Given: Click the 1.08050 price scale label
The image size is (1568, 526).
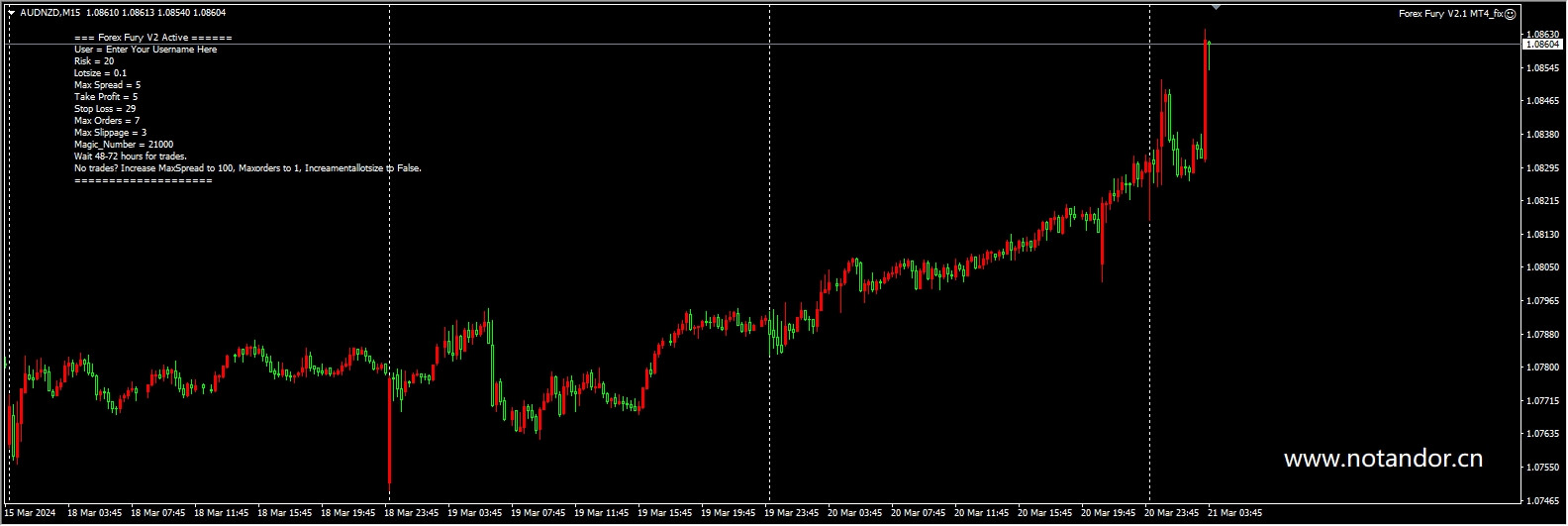Looking at the screenshot, I should click(1541, 267).
